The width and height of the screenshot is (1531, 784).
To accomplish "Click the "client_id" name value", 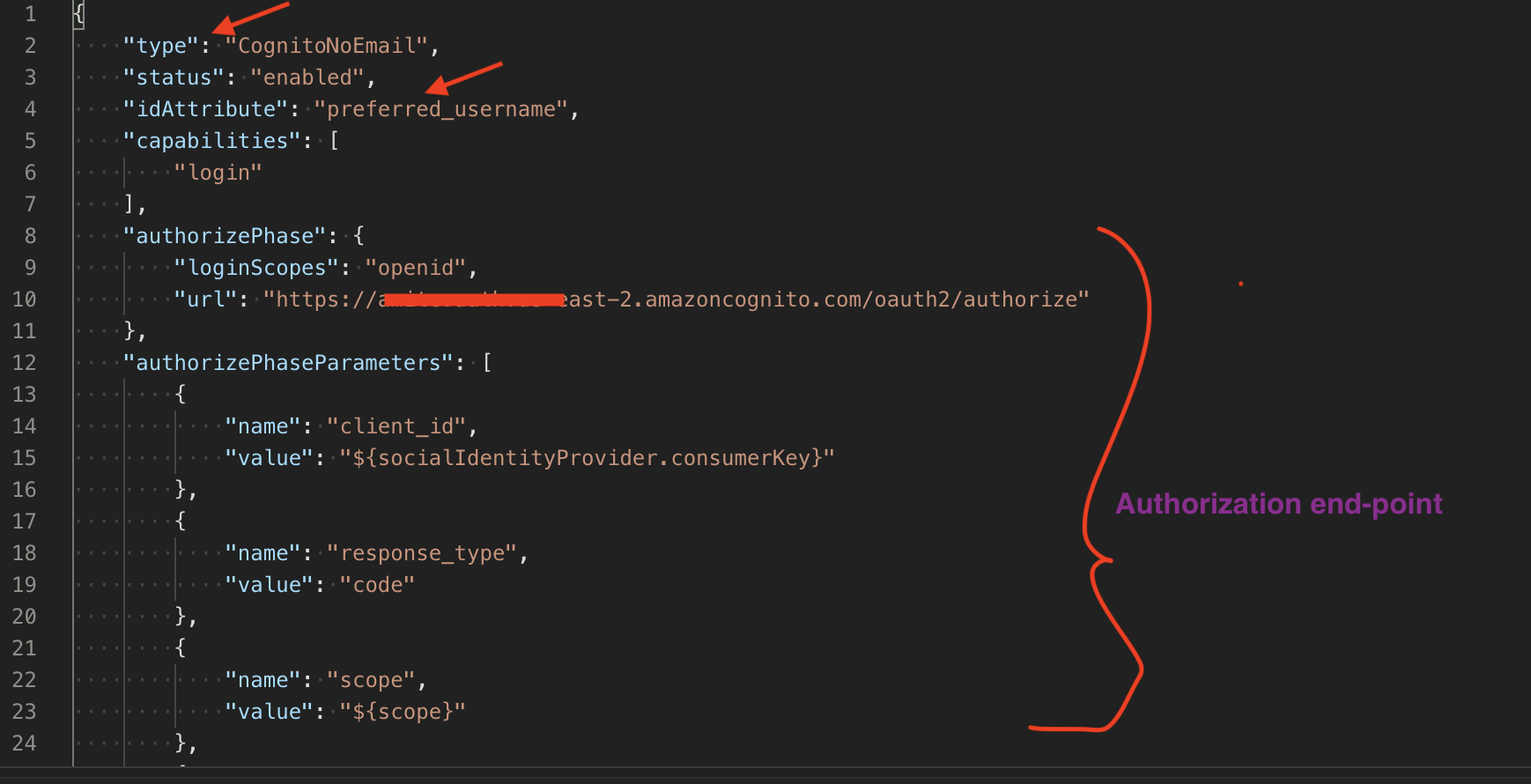I will coord(396,426).
